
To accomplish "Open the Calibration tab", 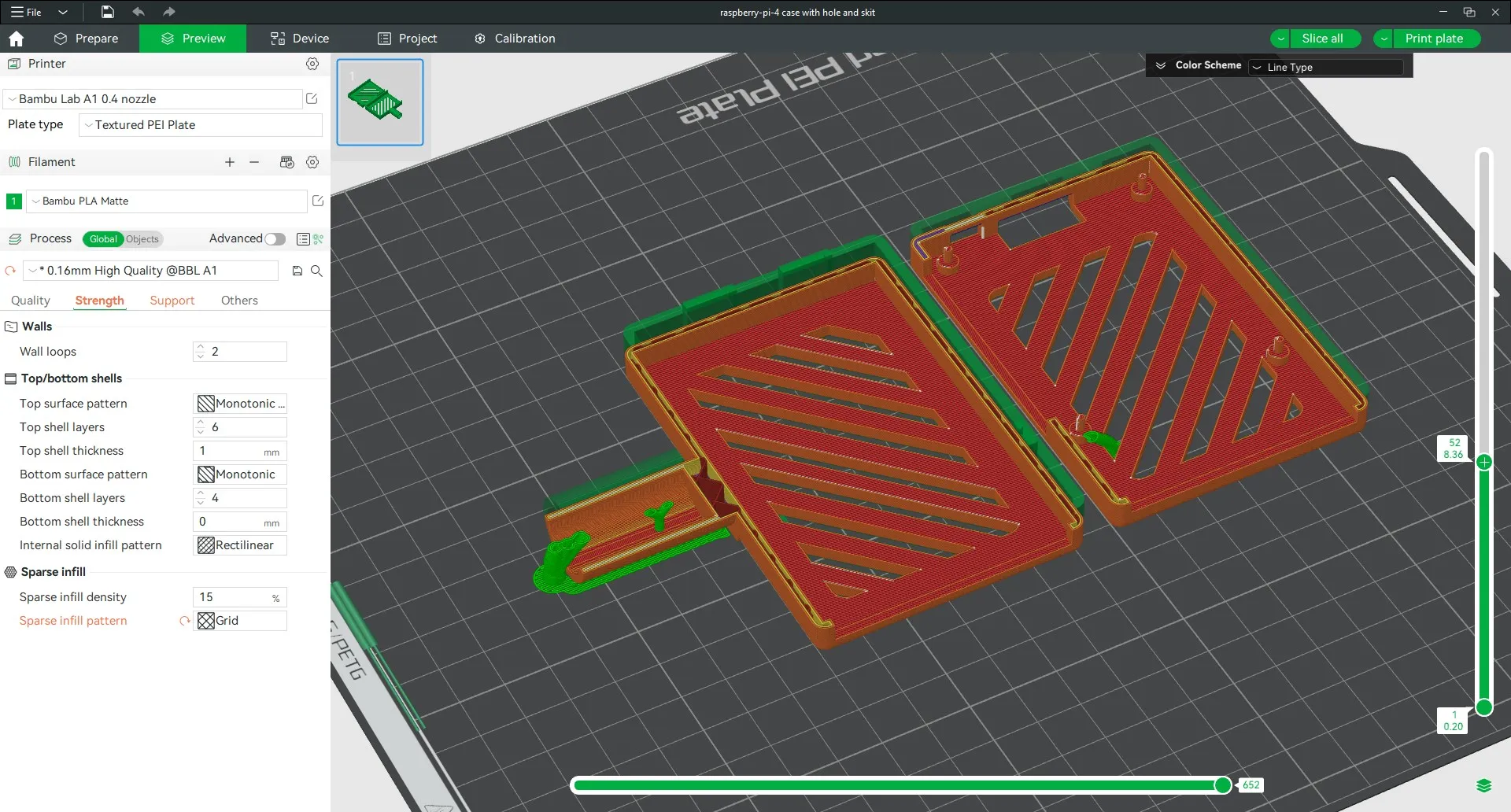I will click(515, 39).
